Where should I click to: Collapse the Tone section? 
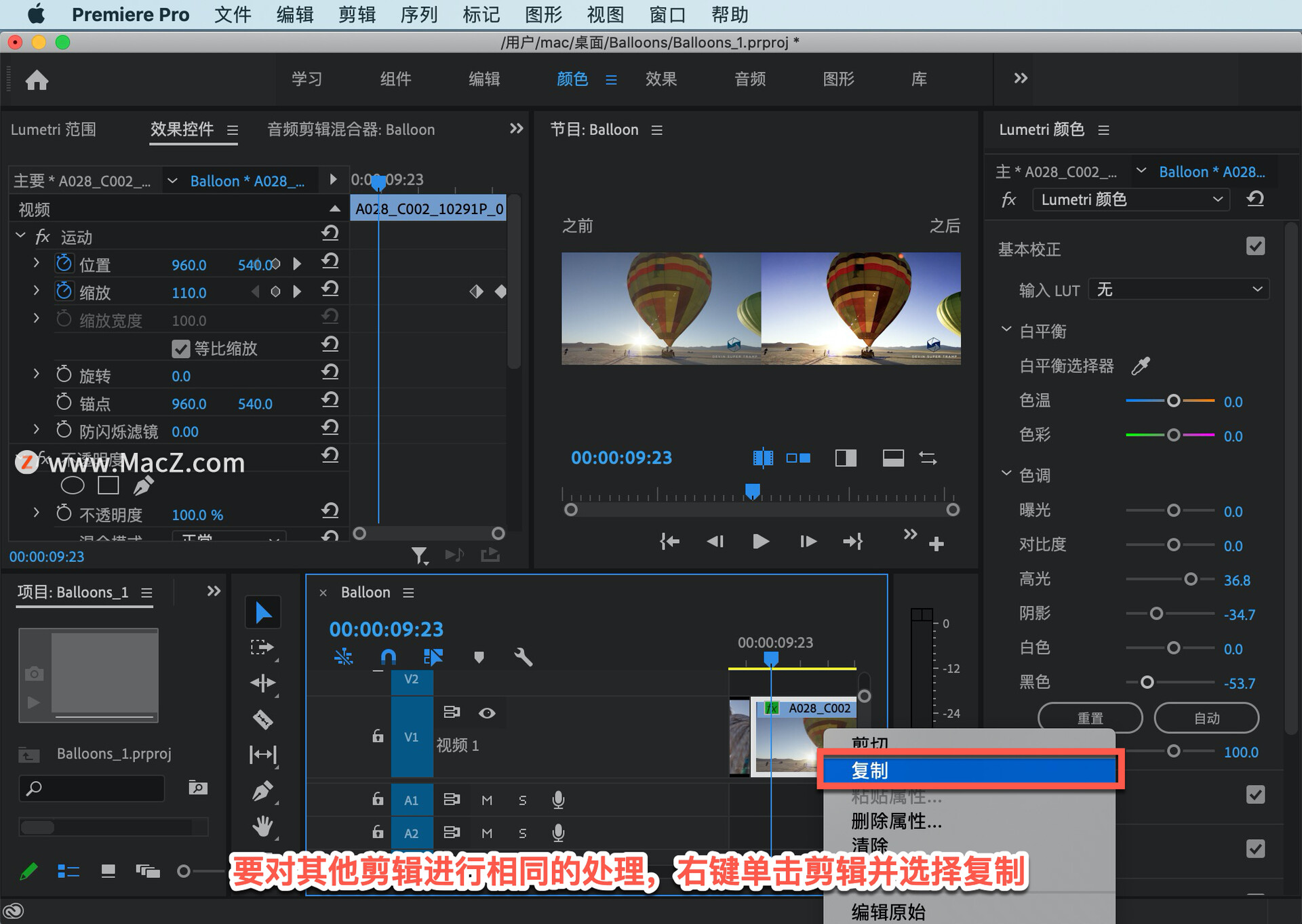click(1006, 474)
